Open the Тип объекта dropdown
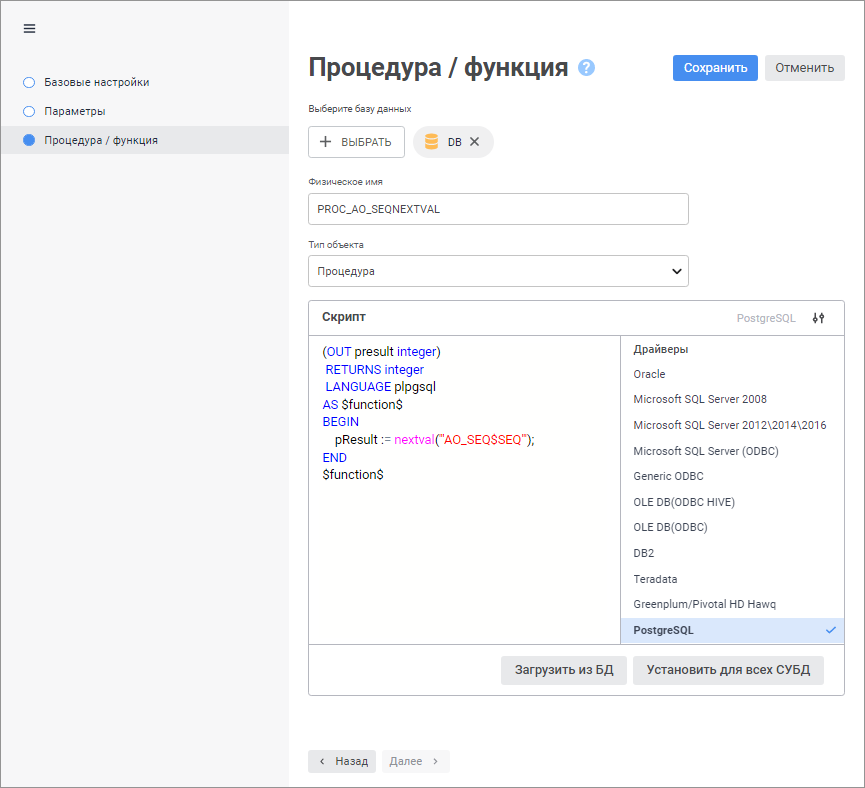This screenshot has width=865, height=788. pos(498,271)
